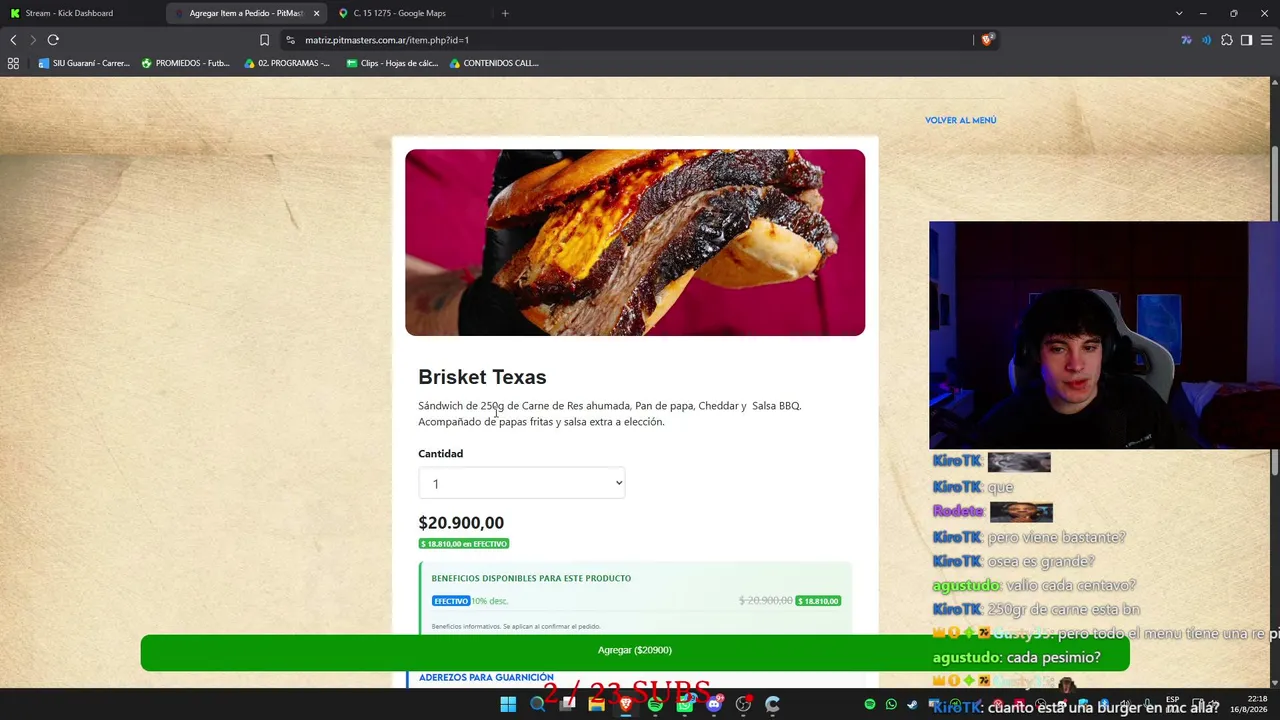Open the SIU Guaraní bookmark
Viewport: 1280px width, 720px height.
pyautogui.click(x=84, y=63)
